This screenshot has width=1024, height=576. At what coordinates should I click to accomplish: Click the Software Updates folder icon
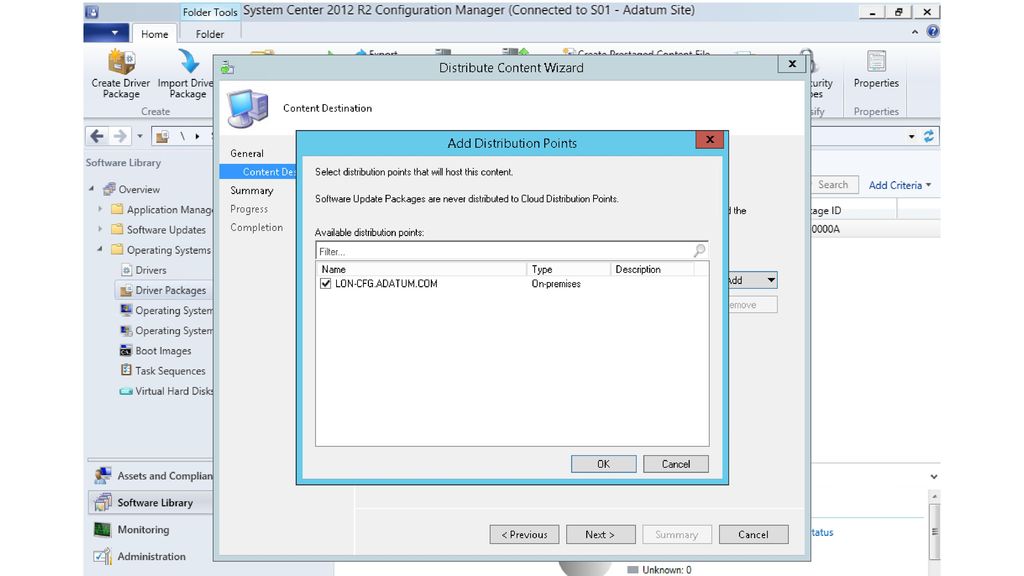pos(117,229)
